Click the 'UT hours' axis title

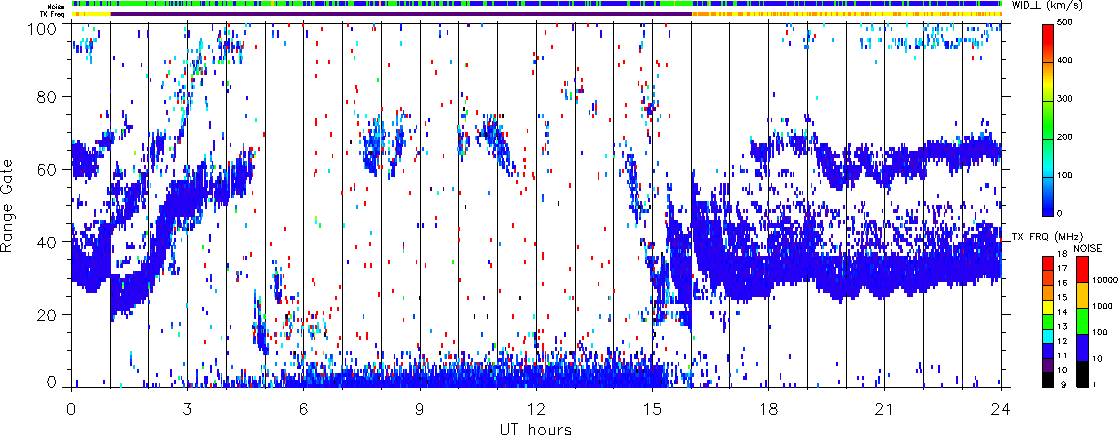[536, 429]
